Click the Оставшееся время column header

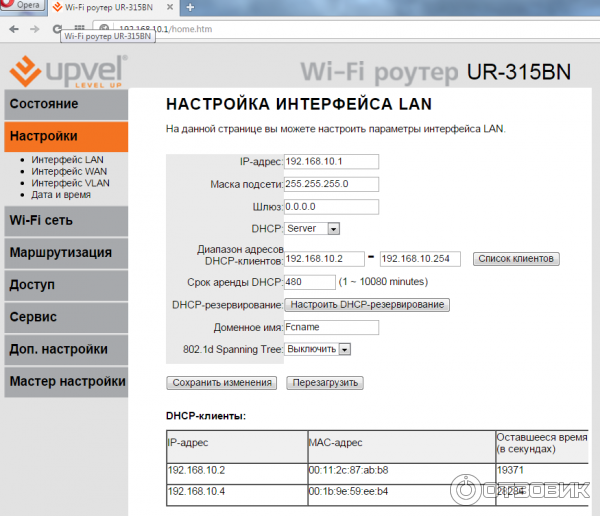[x=542, y=447]
